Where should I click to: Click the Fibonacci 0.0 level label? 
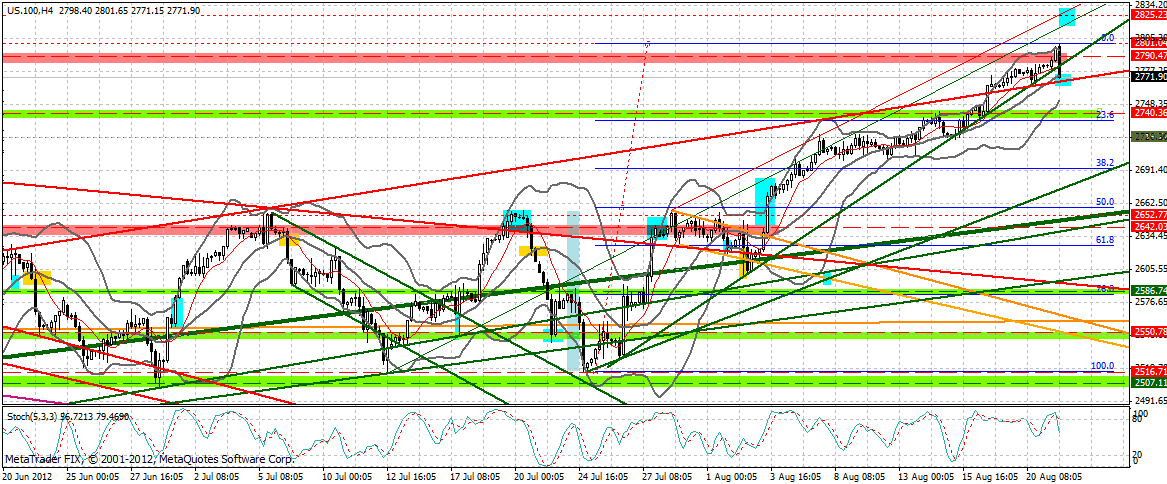(1107, 38)
